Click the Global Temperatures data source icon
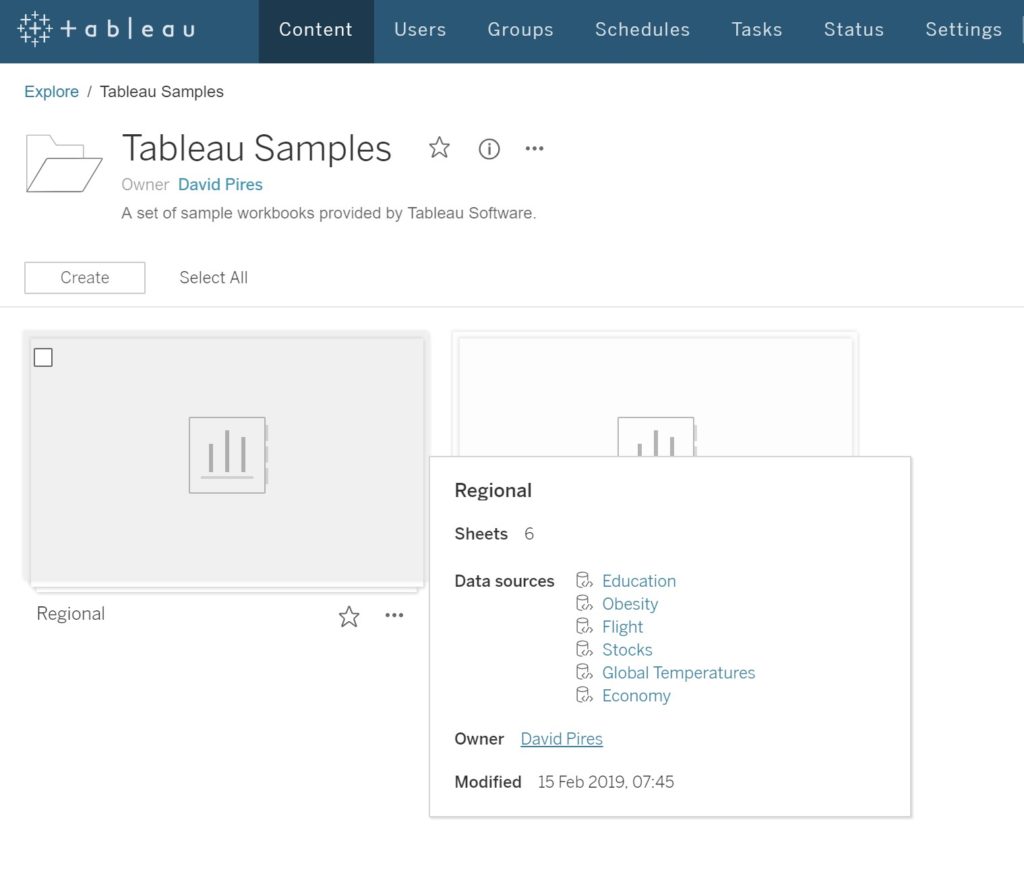Image resolution: width=1024 pixels, height=870 pixels. (584, 671)
